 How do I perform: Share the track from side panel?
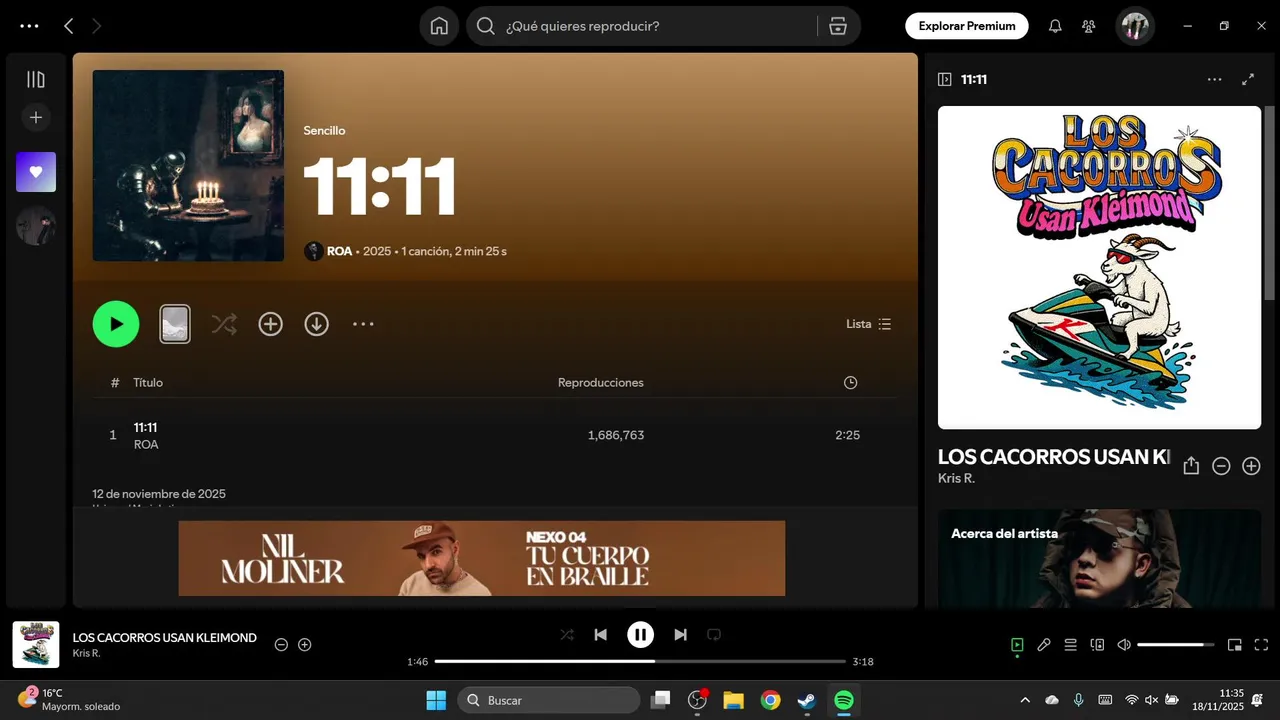click(x=1191, y=466)
